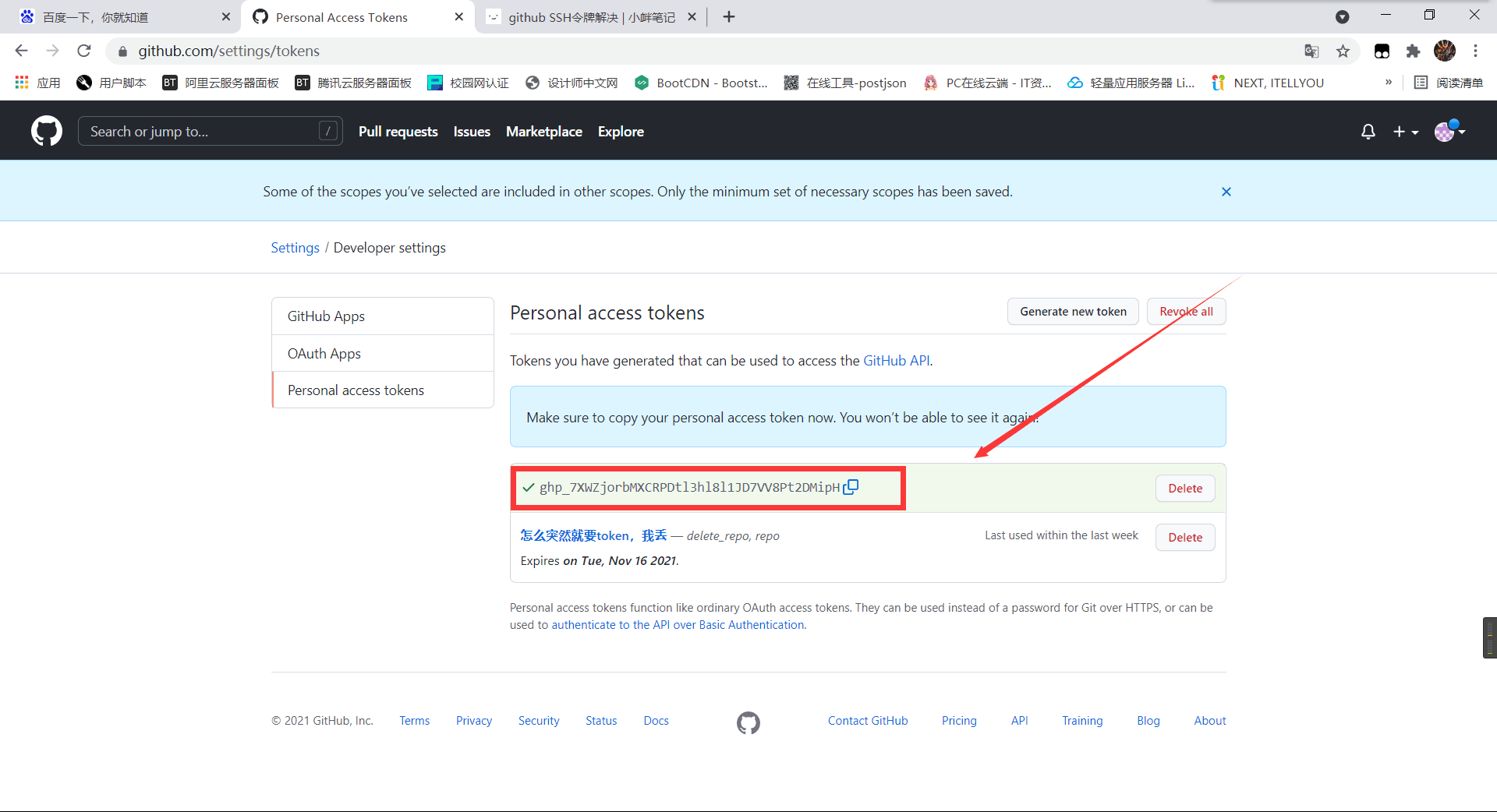Open the Training footer link
1497x812 pixels.
pos(1082,721)
